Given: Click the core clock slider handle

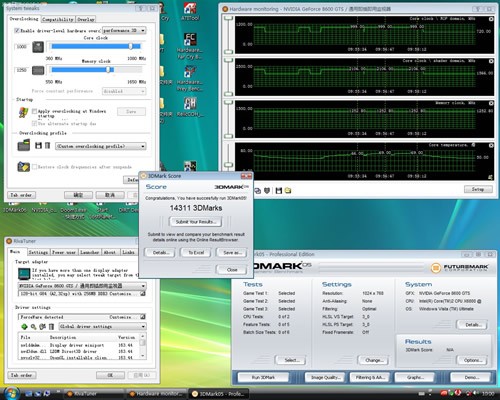Looking at the screenshot, I should point(131,46).
